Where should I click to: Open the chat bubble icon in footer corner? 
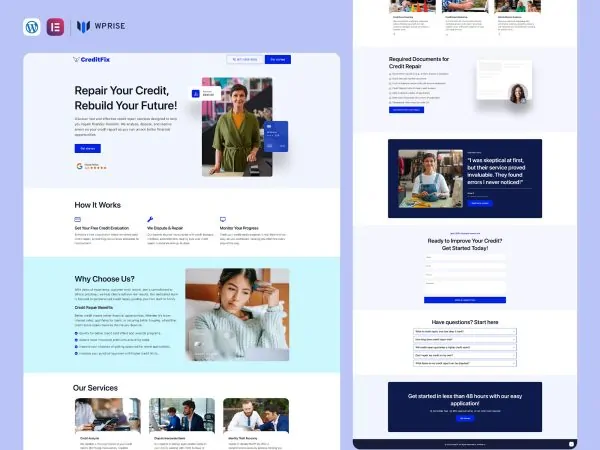click(571, 444)
